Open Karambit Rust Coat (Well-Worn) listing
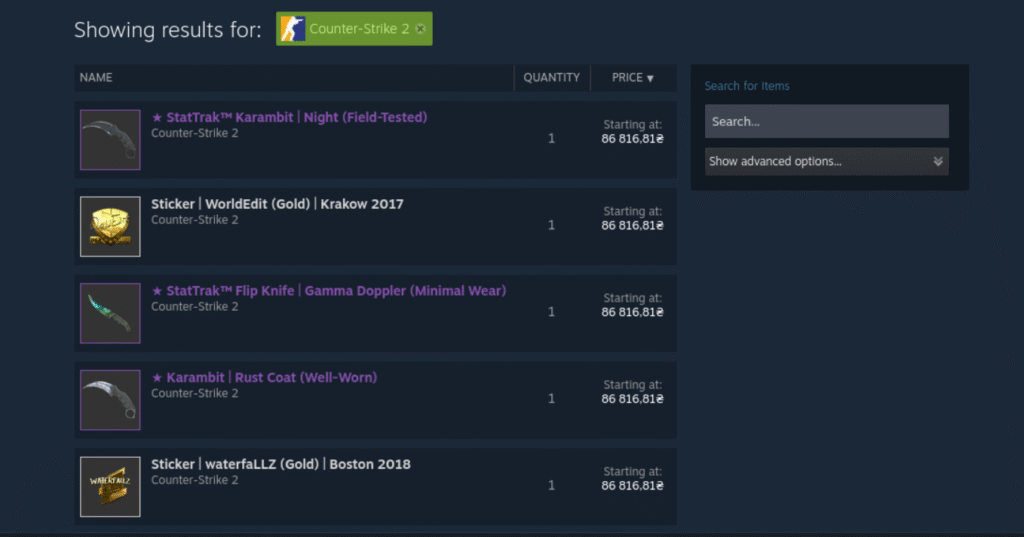Screen dimensions: 1024x537 point(264,378)
